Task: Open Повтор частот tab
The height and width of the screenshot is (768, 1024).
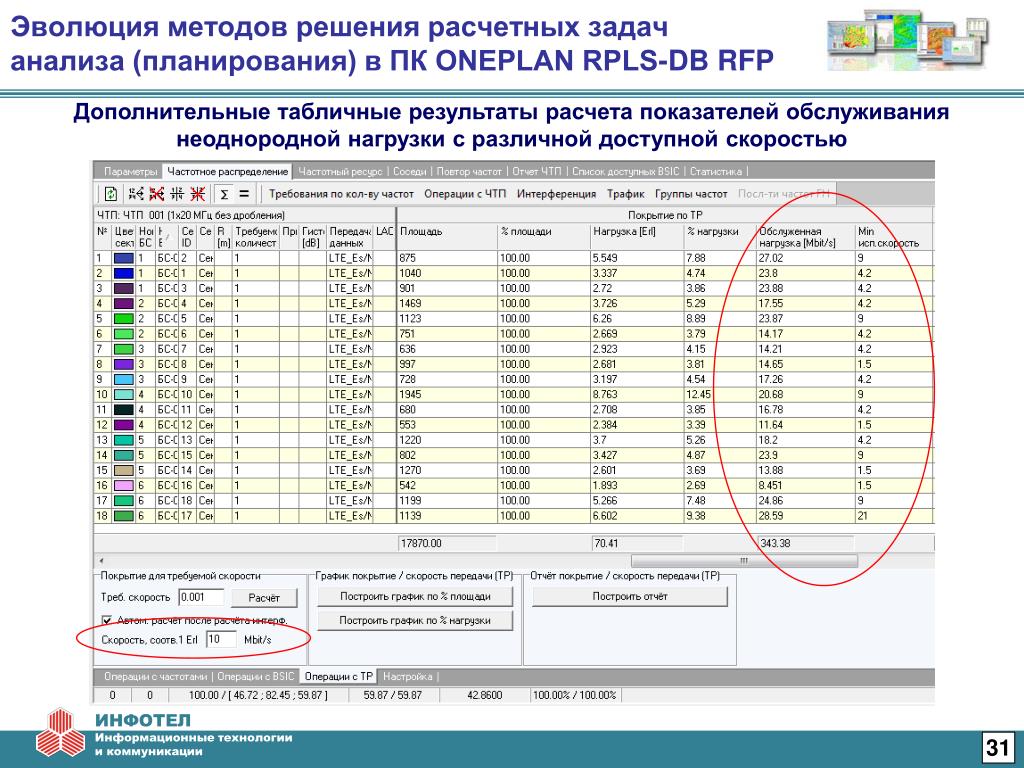Action: coord(469,172)
